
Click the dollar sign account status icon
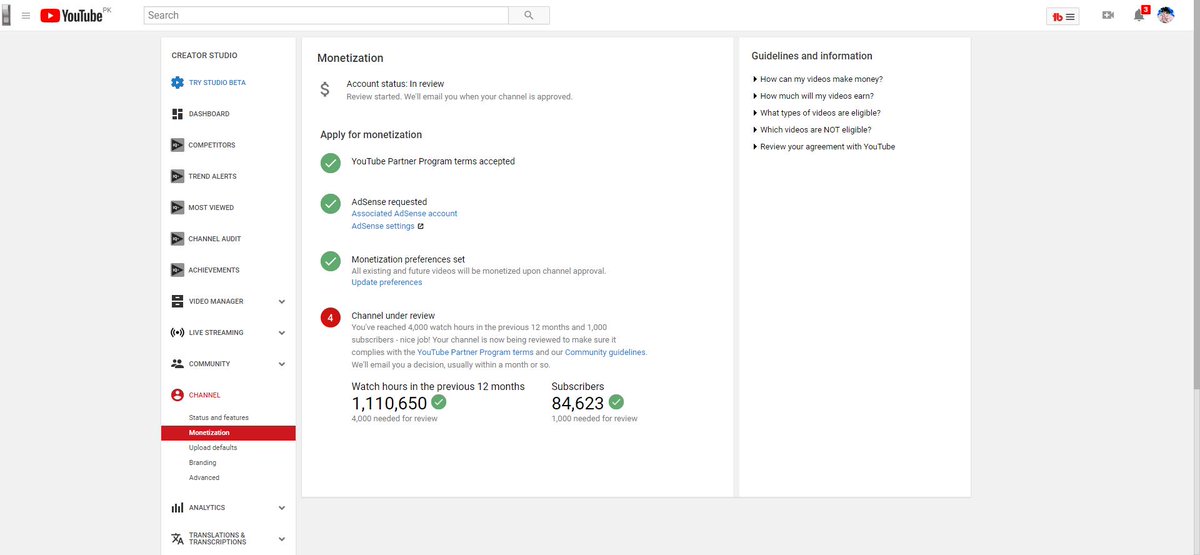[x=325, y=89]
